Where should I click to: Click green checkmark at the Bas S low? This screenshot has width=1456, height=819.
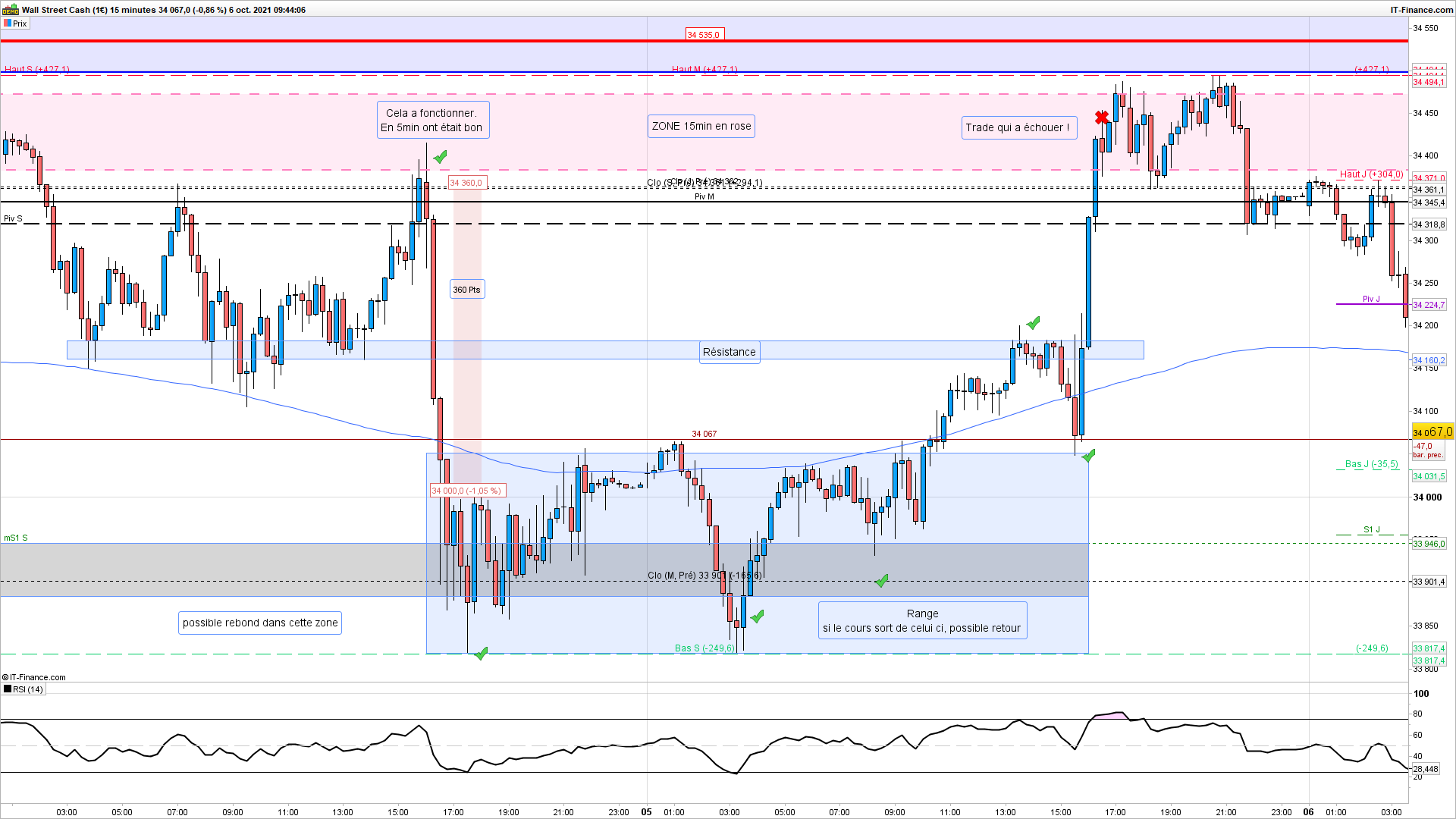pyautogui.click(x=481, y=653)
